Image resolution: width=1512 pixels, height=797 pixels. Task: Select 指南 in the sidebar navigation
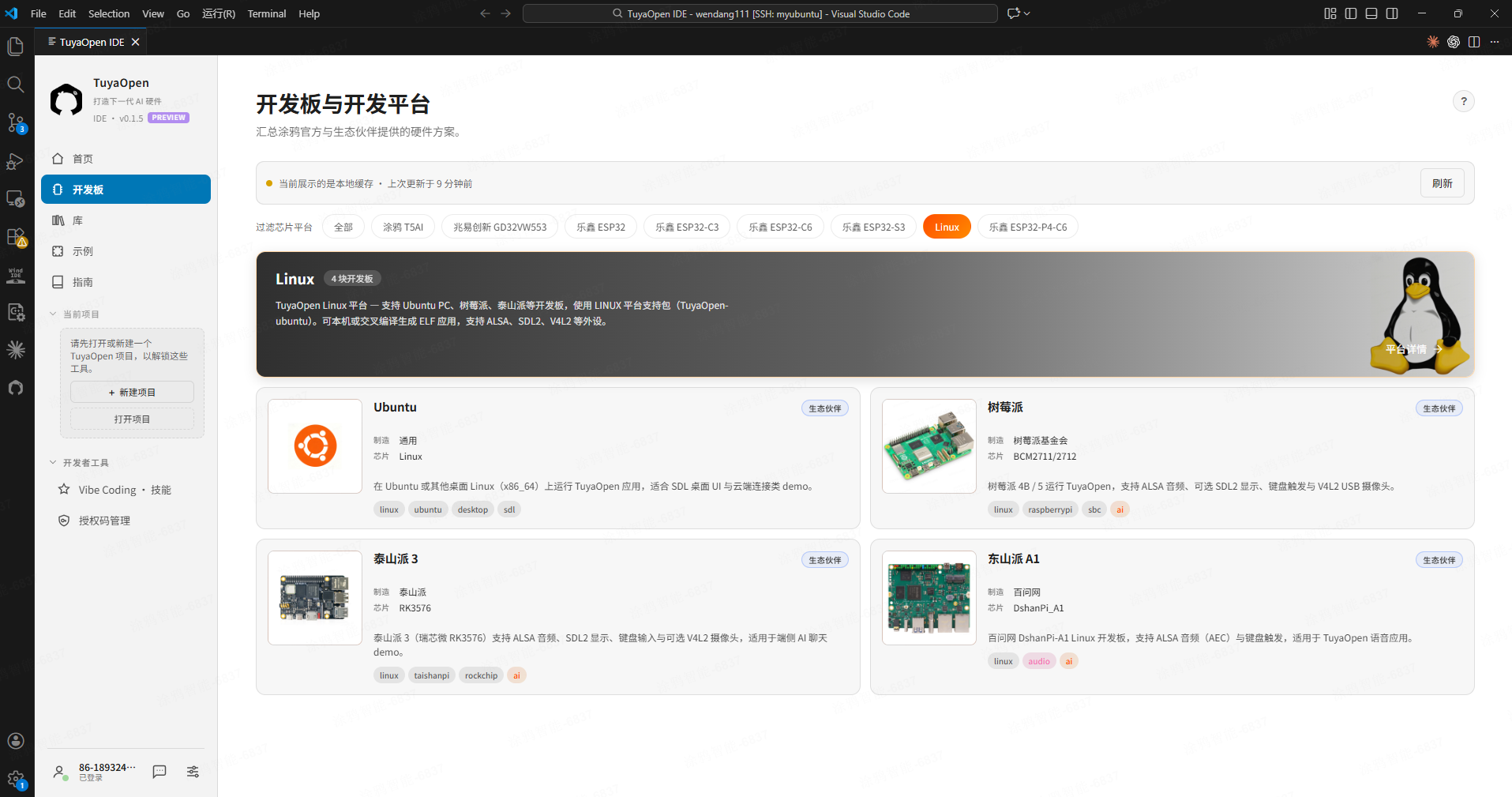(126, 282)
